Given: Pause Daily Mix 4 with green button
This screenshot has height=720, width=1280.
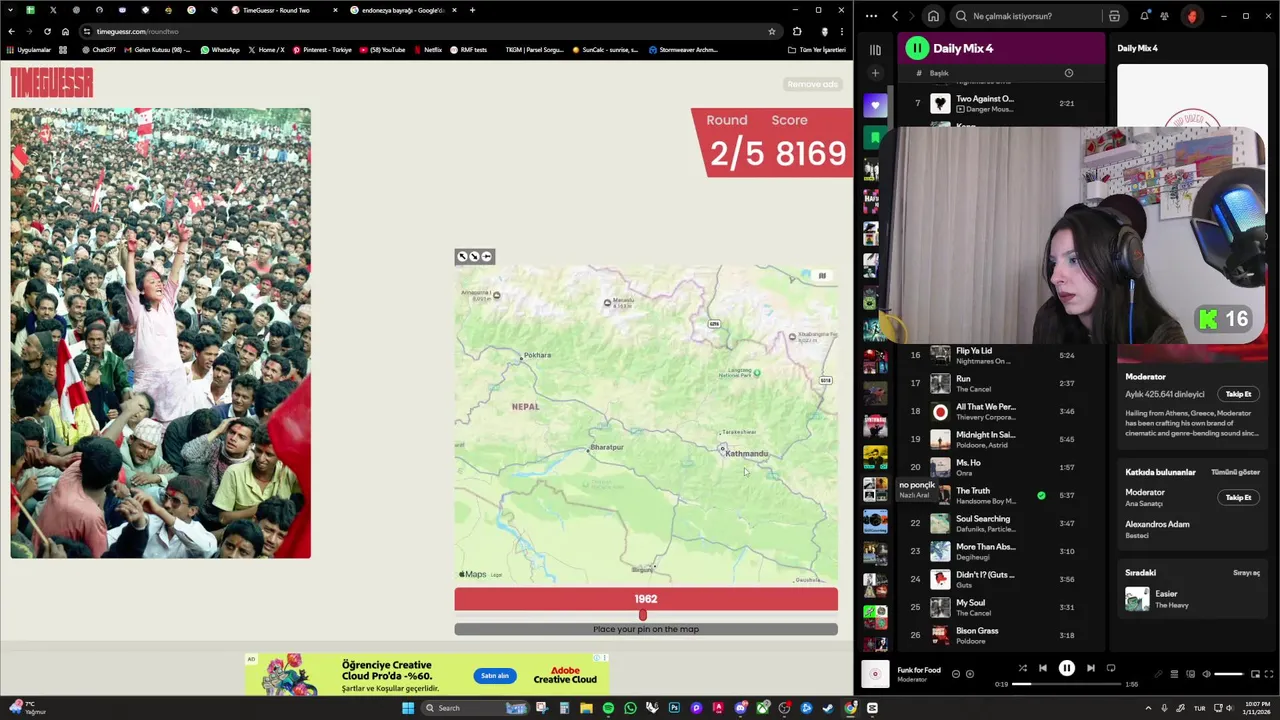Looking at the screenshot, I should tap(917, 48).
